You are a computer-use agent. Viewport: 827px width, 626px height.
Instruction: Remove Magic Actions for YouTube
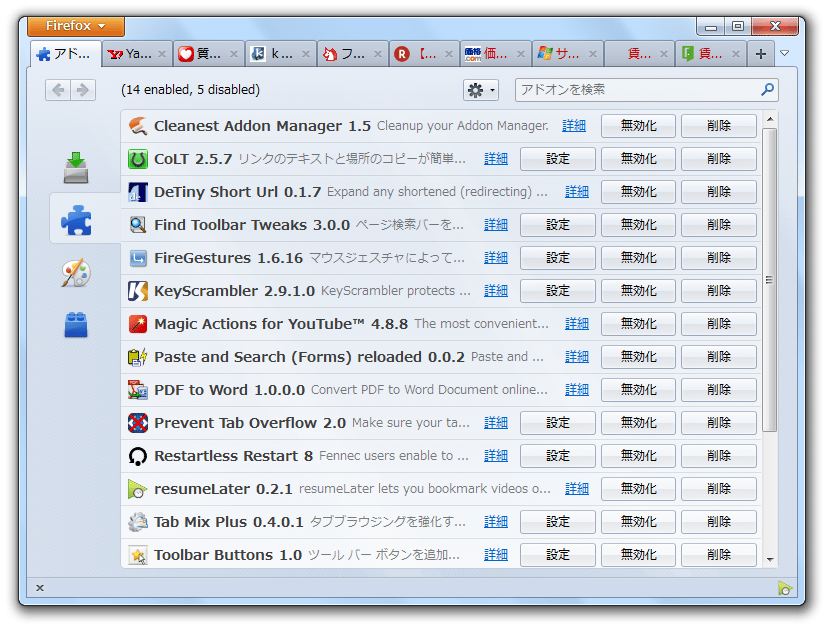(x=719, y=324)
